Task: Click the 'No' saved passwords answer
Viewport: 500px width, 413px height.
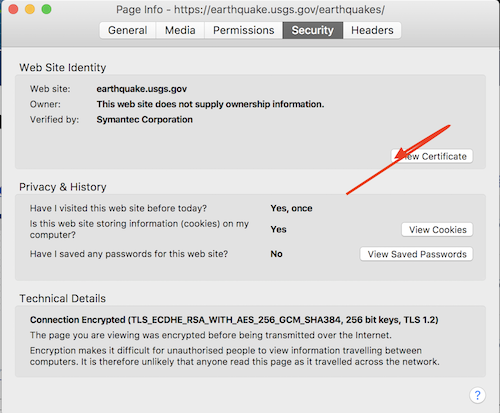Action: tap(276, 254)
